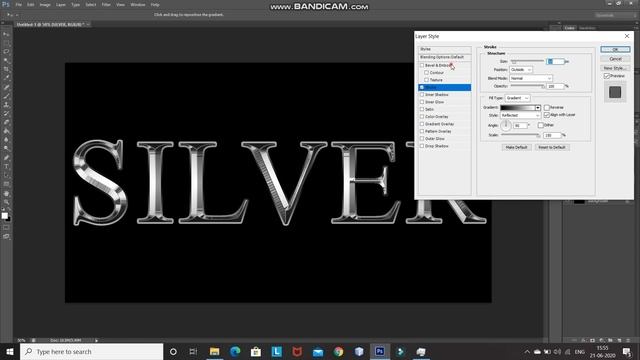Click the Make Default button
640x360 pixels.
tap(516, 147)
